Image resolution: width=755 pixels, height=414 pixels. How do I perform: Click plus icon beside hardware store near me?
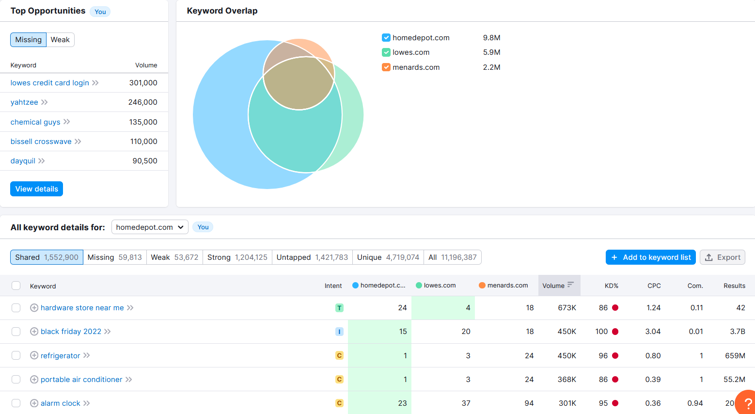(34, 308)
